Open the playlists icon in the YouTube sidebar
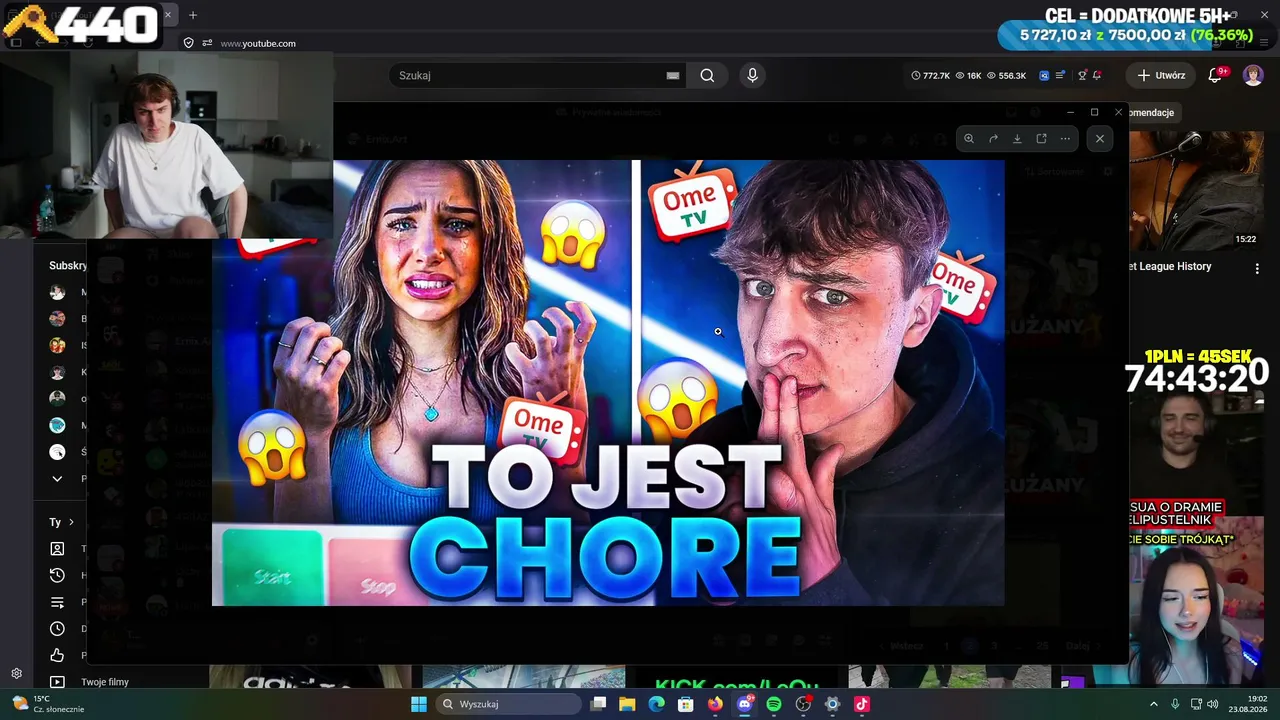Image resolution: width=1280 pixels, height=720 pixels. pos(57,602)
